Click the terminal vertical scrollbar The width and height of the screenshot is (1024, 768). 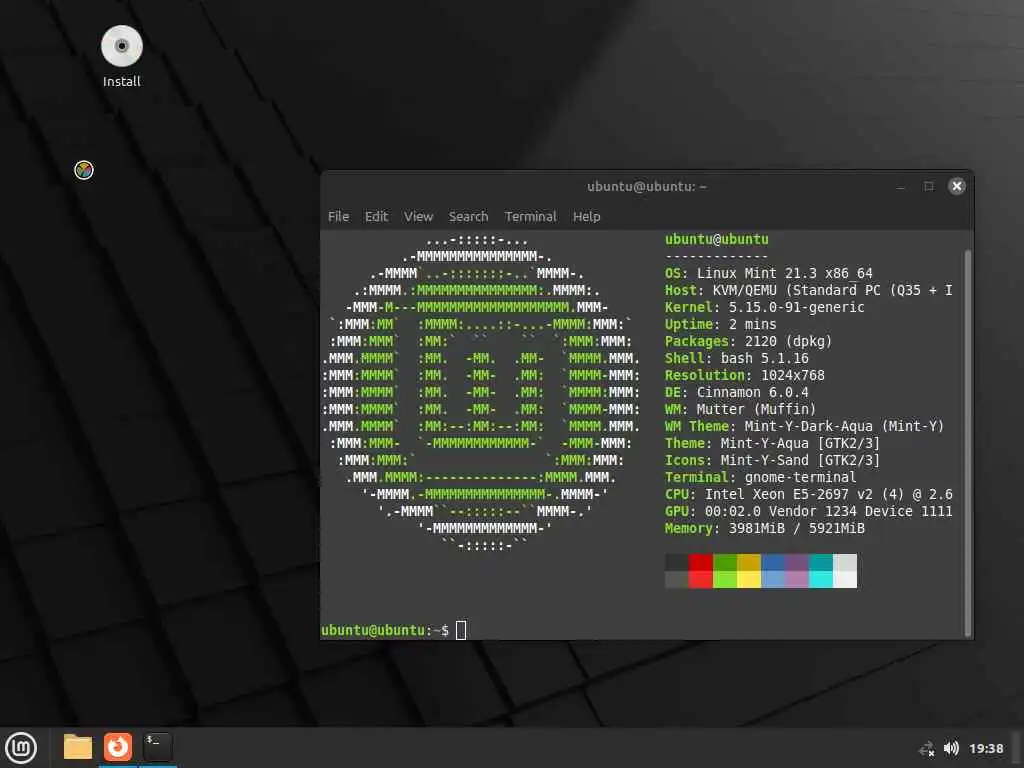point(968,443)
